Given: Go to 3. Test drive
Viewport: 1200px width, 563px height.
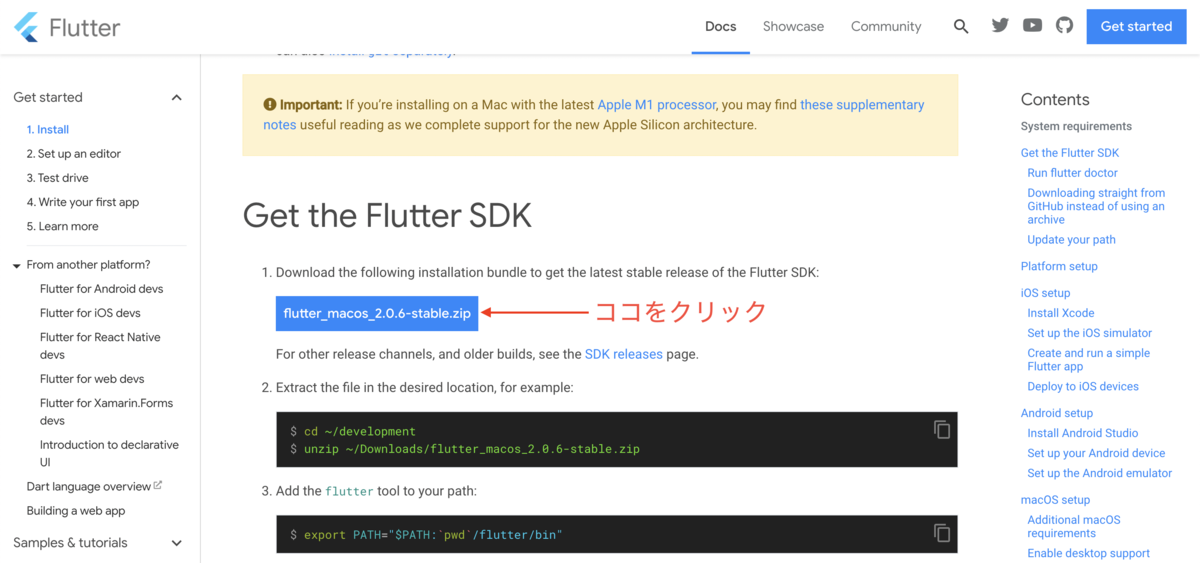Looking at the screenshot, I should 58,178.
